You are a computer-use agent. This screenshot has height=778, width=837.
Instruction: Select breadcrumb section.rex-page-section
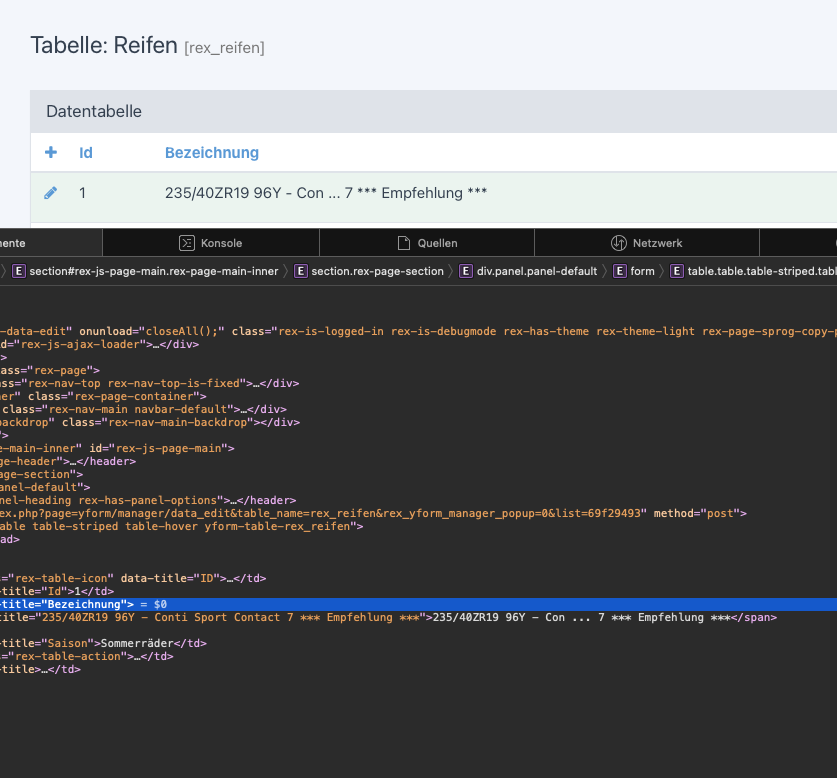click(x=369, y=271)
